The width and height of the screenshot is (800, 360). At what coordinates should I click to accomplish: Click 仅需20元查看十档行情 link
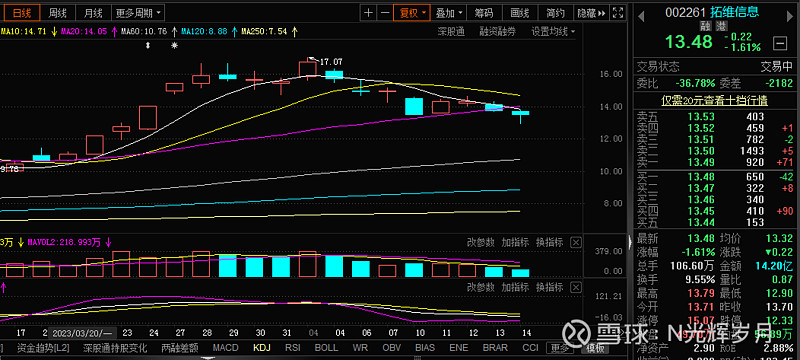(714, 100)
